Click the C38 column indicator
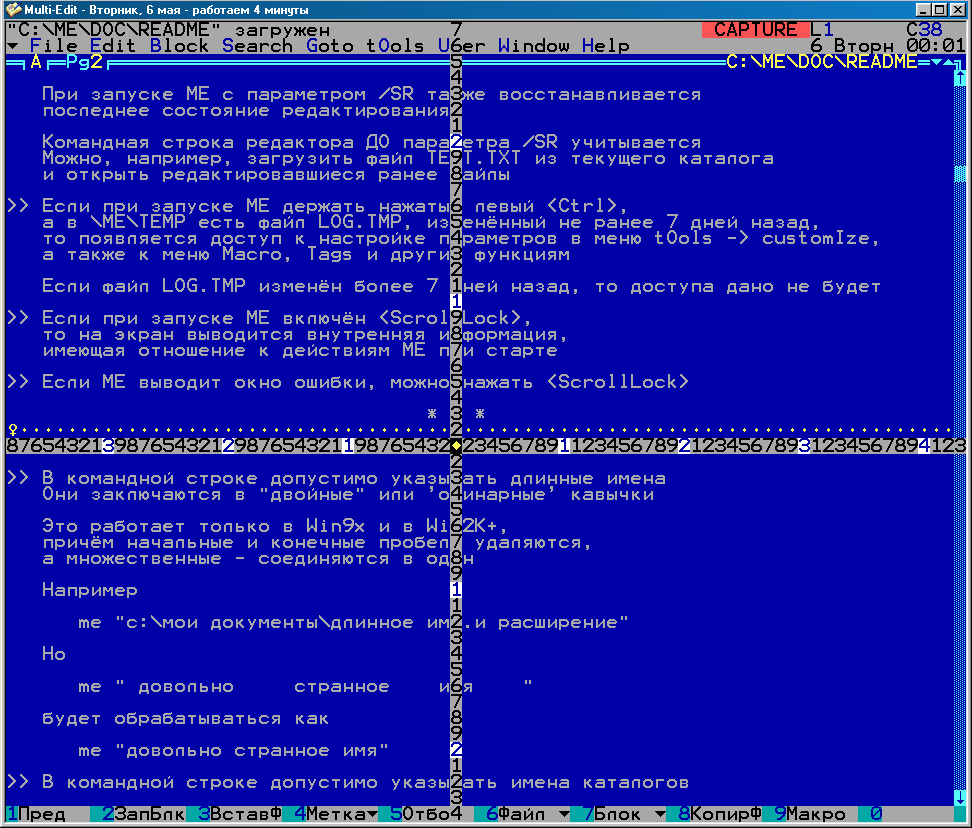Viewport: 972px width, 828px height. [x=924, y=30]
